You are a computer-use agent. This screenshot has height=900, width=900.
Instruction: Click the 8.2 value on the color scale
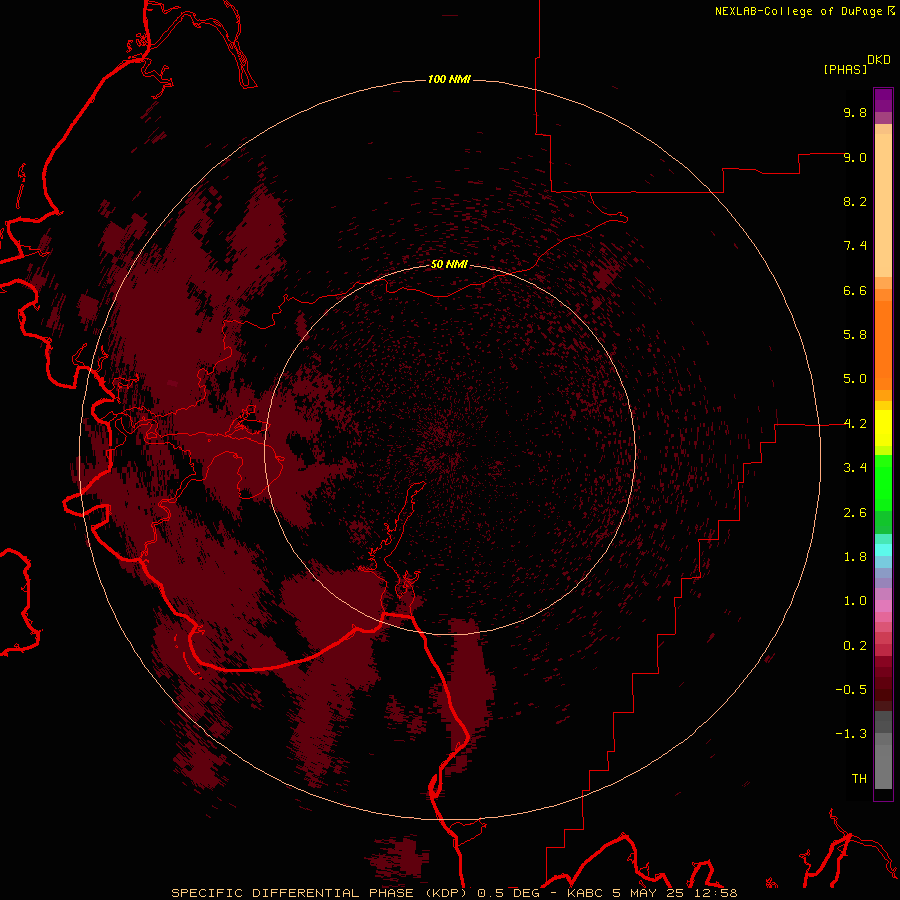coord(855,201)
